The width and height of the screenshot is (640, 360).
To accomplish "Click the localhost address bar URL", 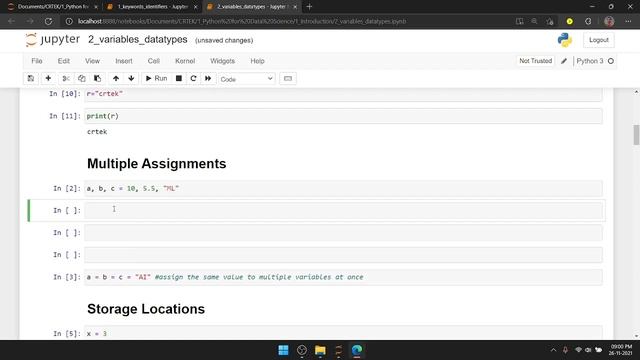I will pyautogui.click(x=242, y=21).
